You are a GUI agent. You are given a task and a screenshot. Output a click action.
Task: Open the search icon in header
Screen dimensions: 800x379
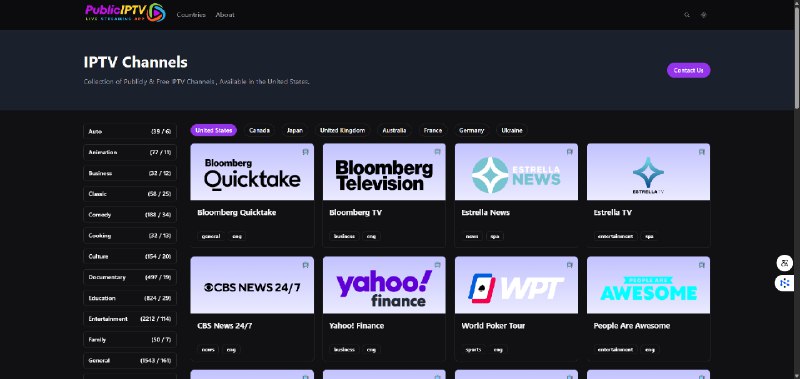coord(687,15)
